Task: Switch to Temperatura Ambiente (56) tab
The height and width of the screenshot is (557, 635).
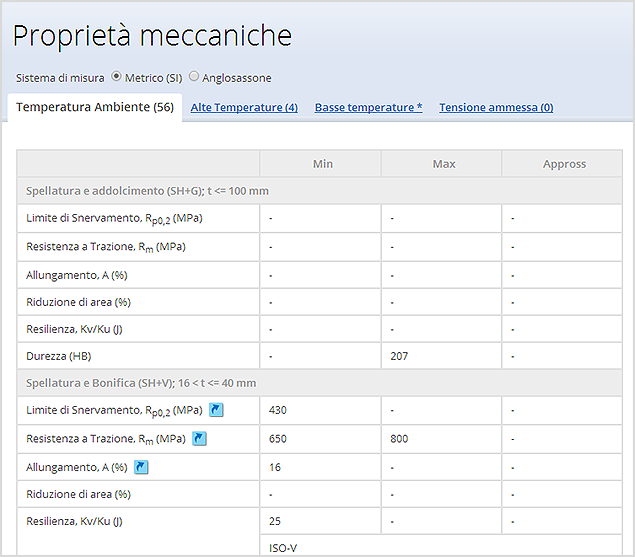Action: (x=95, y=107)
